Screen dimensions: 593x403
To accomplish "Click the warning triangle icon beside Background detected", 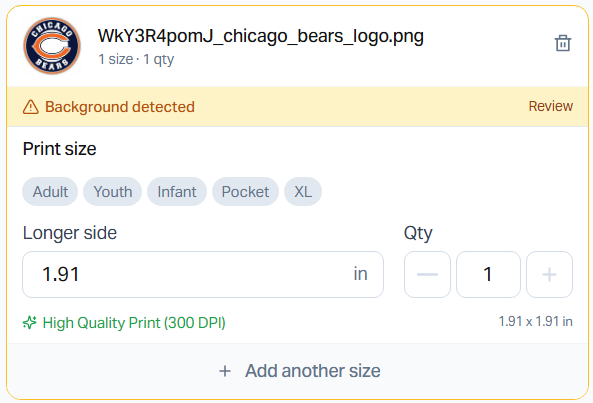I will tap(31, 107).
